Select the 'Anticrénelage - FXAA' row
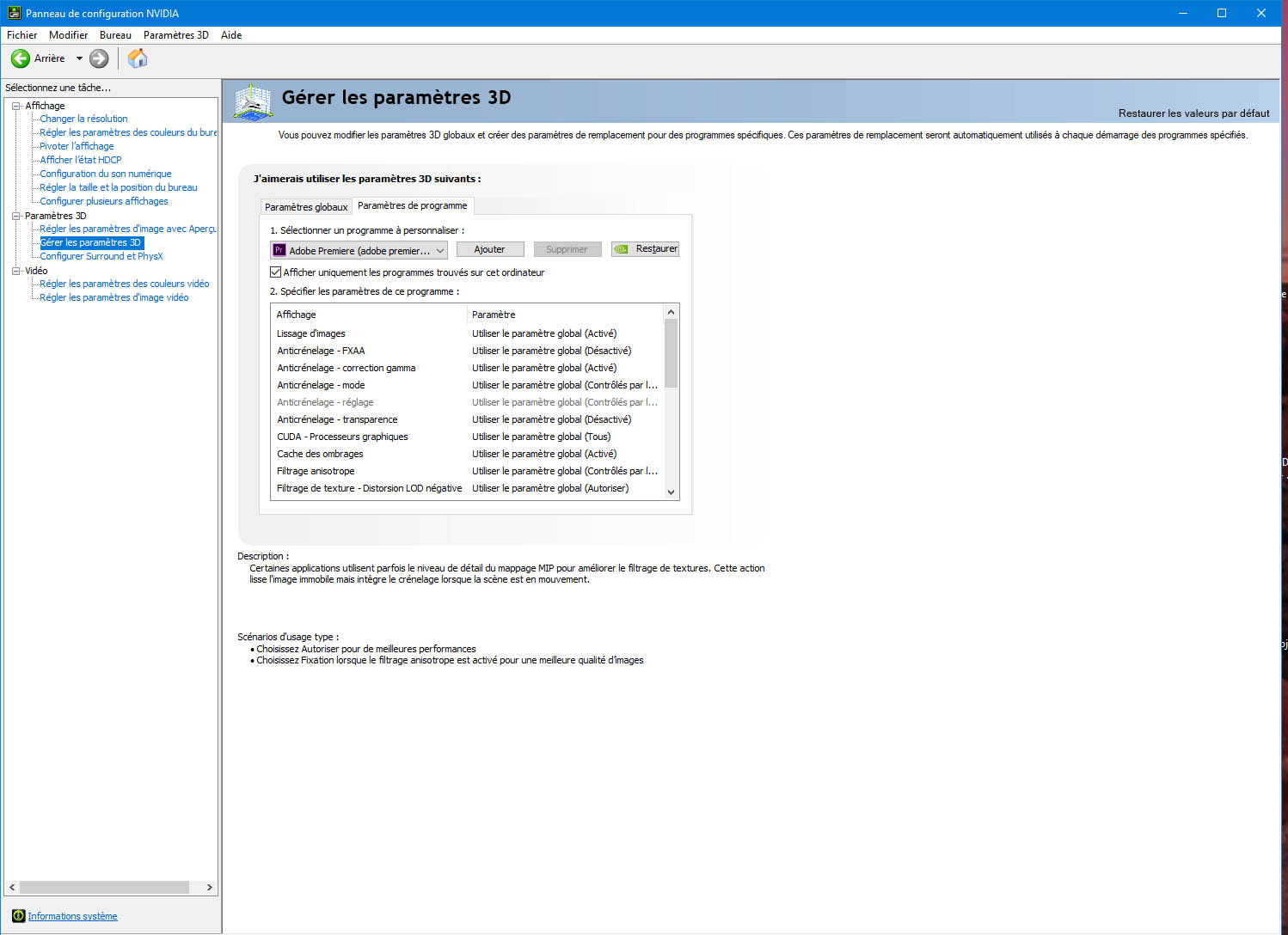Image resolution: width=1288 pixels, height=935 pixels. 468,351
